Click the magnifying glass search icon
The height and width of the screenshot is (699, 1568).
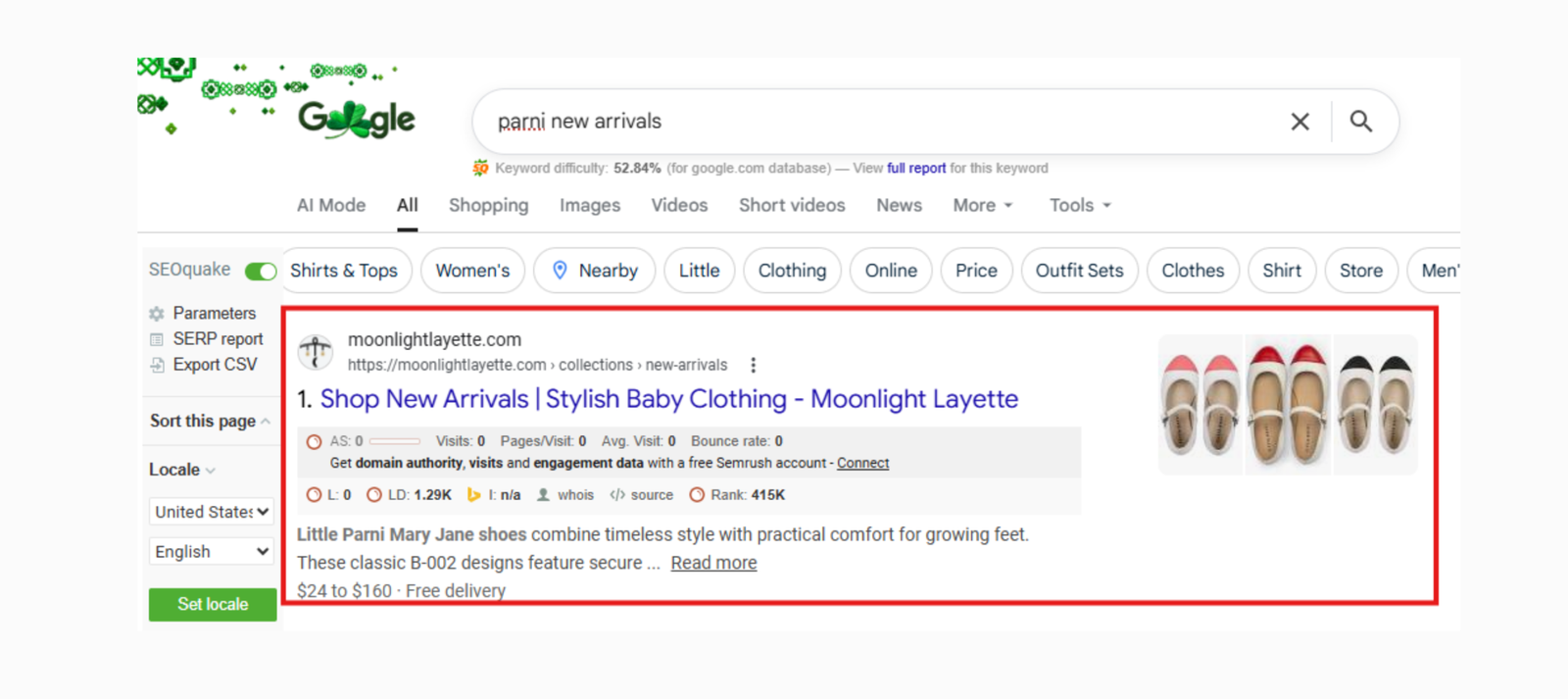pos(1360,121)
